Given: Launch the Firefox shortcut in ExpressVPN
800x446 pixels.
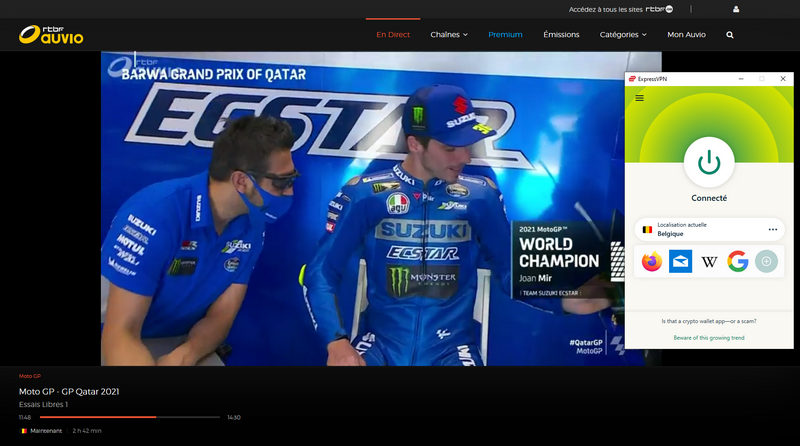Looking at the screenshot, I should (x=652, y=261).
